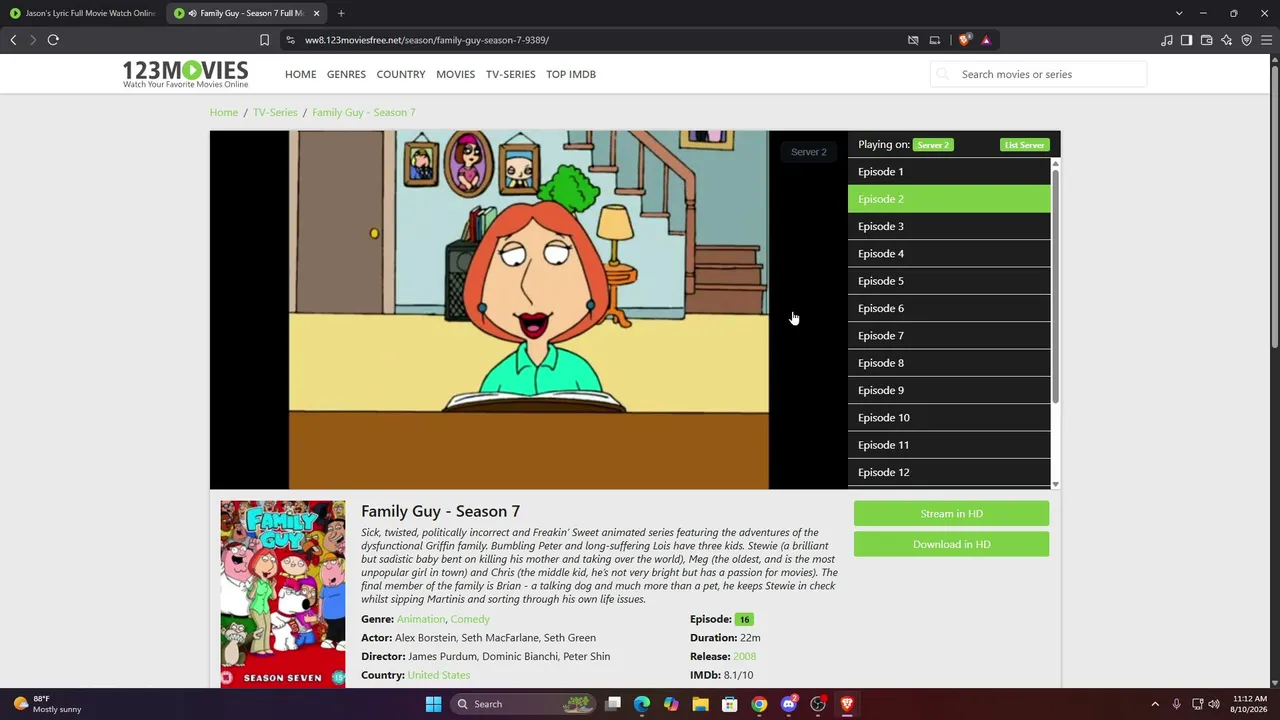Click the 2008 release year link
The width and height of the screenshot is (1280, 720).
(x=744, y=656)
